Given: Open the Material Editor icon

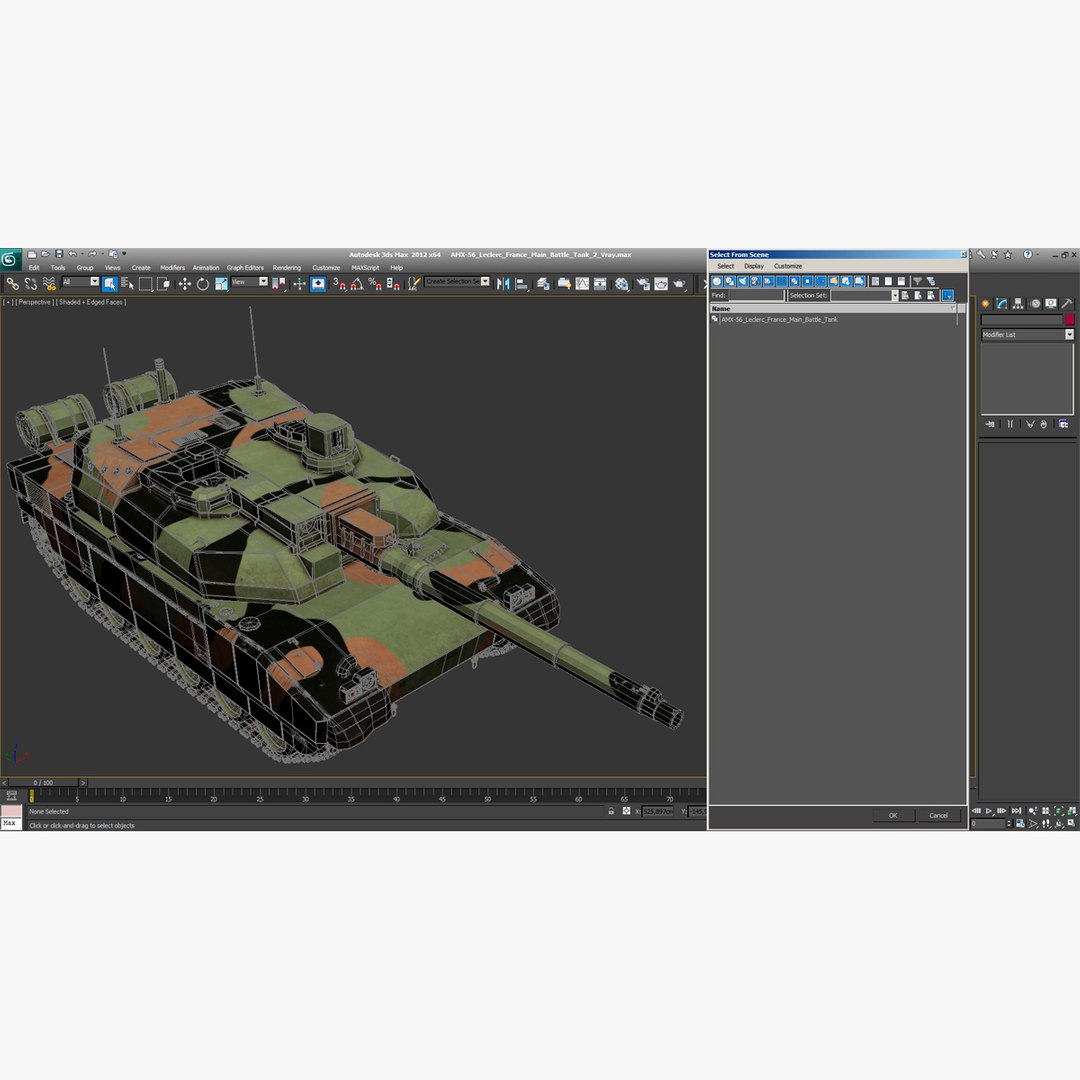Looking at the screenshot, I should pyautogui.click(x=622, y=284).
